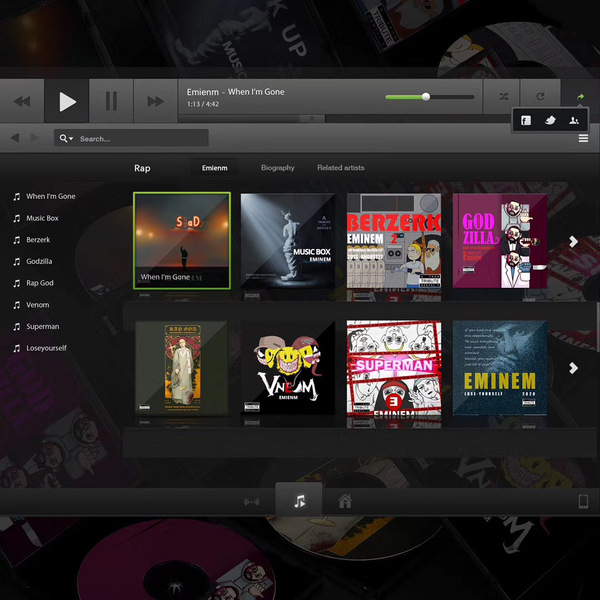Select the Emienm tab
600x600 pixels.
(215, 168)
